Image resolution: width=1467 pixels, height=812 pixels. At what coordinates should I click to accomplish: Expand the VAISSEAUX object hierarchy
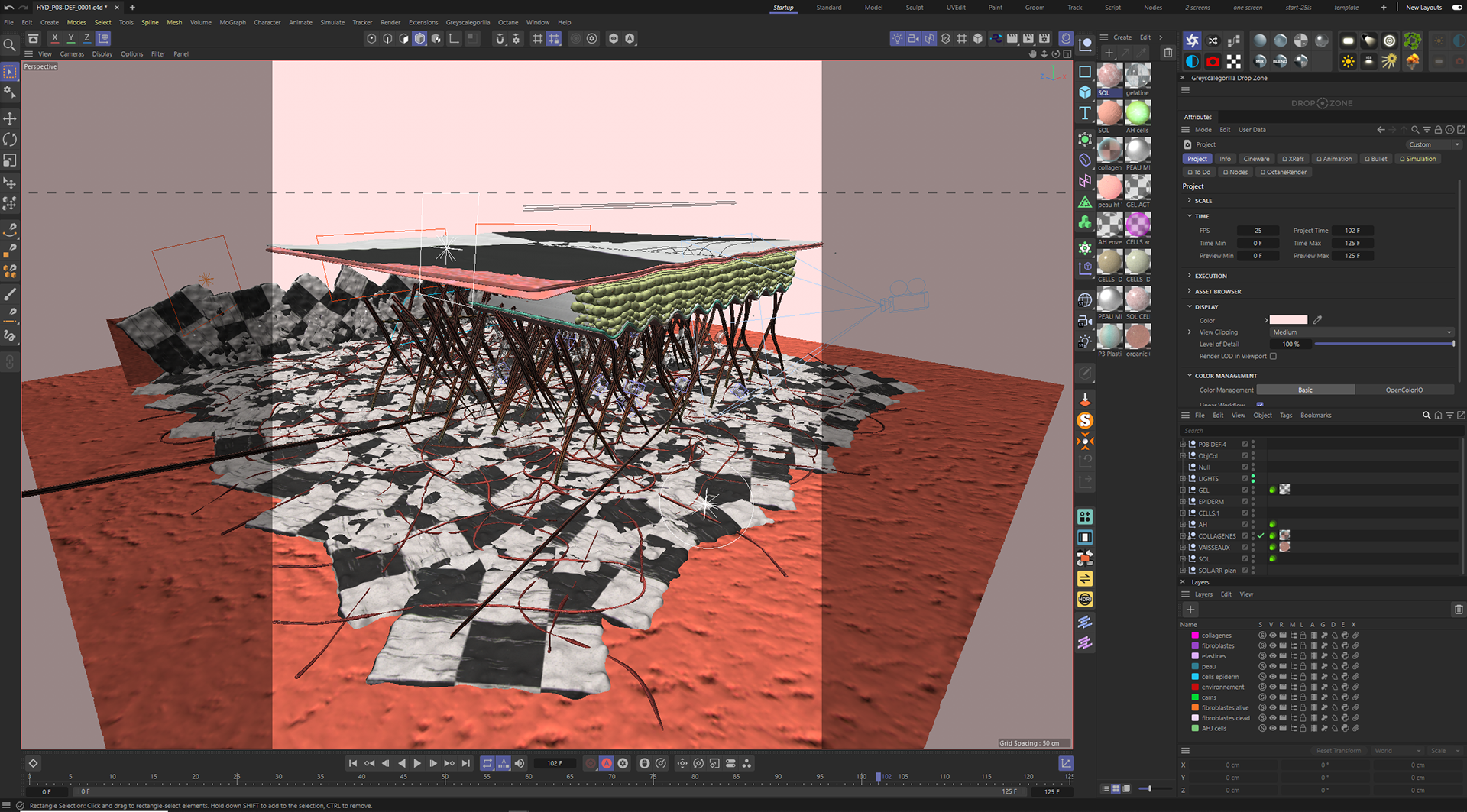[1183, 547]
